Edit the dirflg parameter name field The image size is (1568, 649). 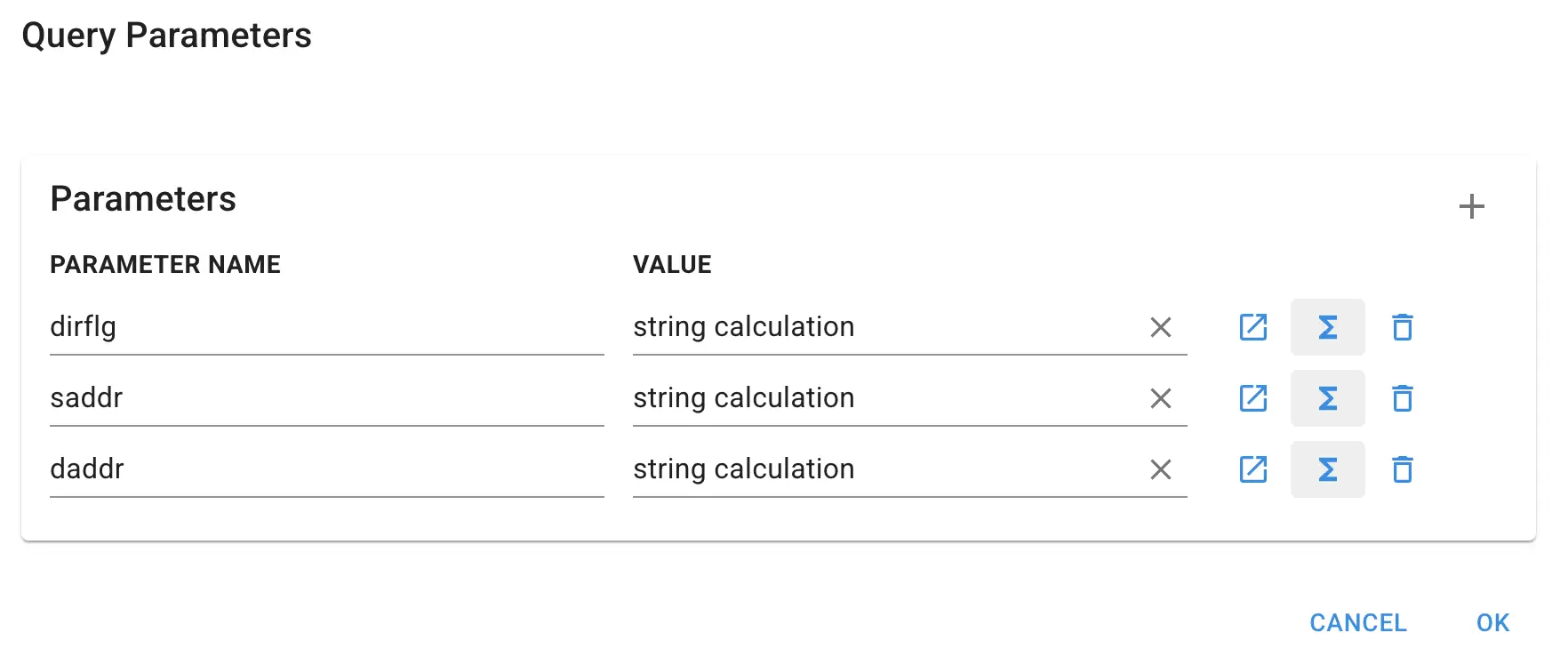[x=267, y=327]
